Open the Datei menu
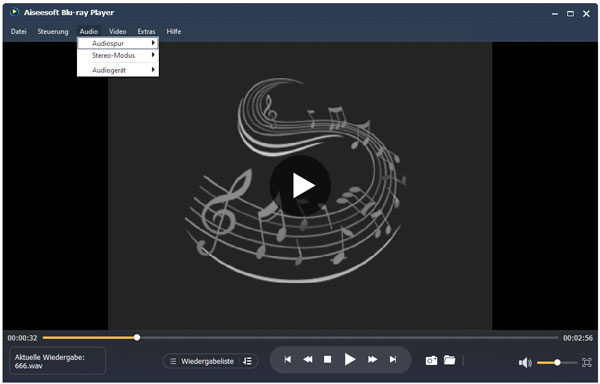Viewport: 600px width, 384px height. [18, 31]
